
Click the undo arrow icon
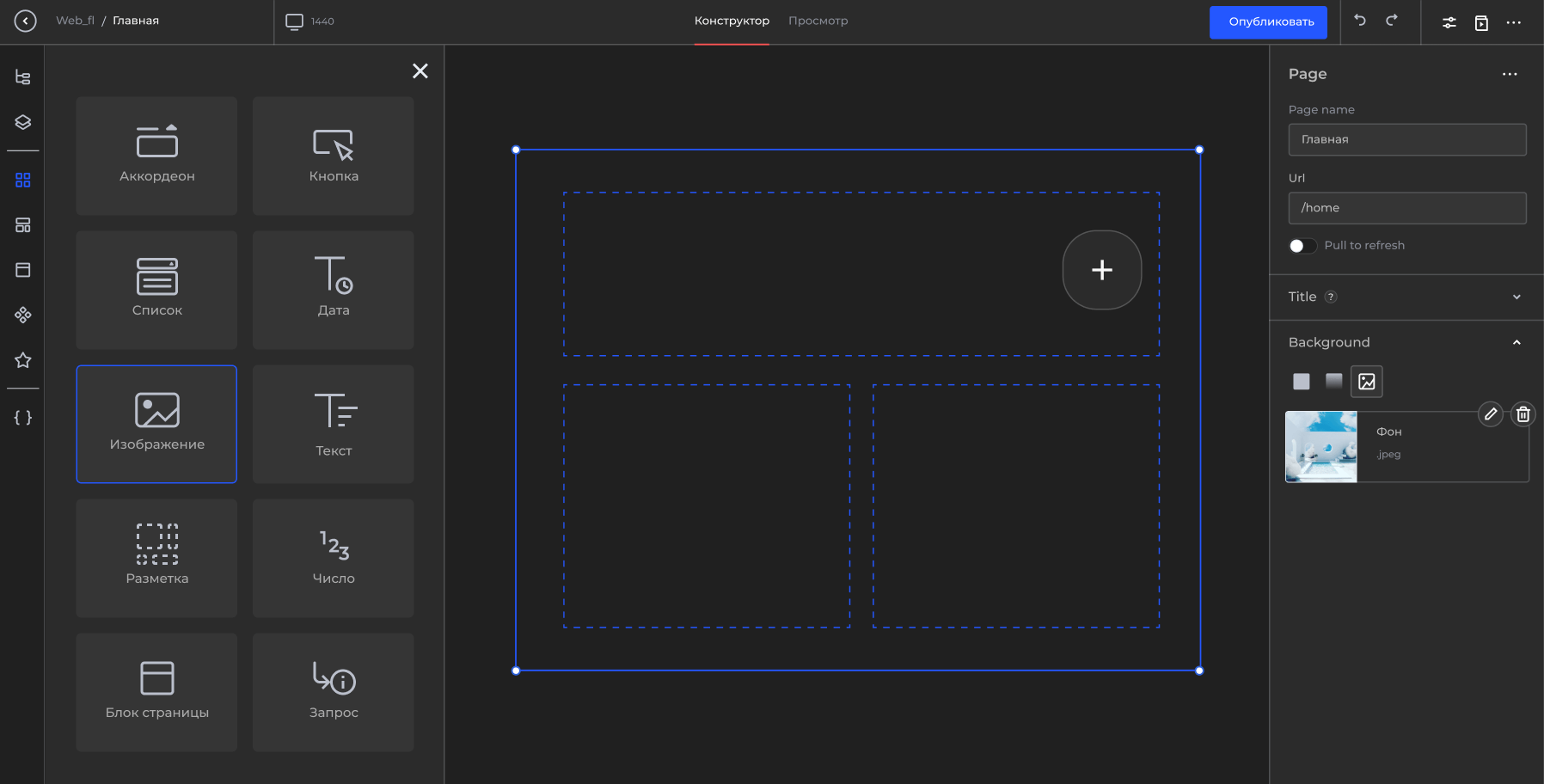pos(1360,21)
